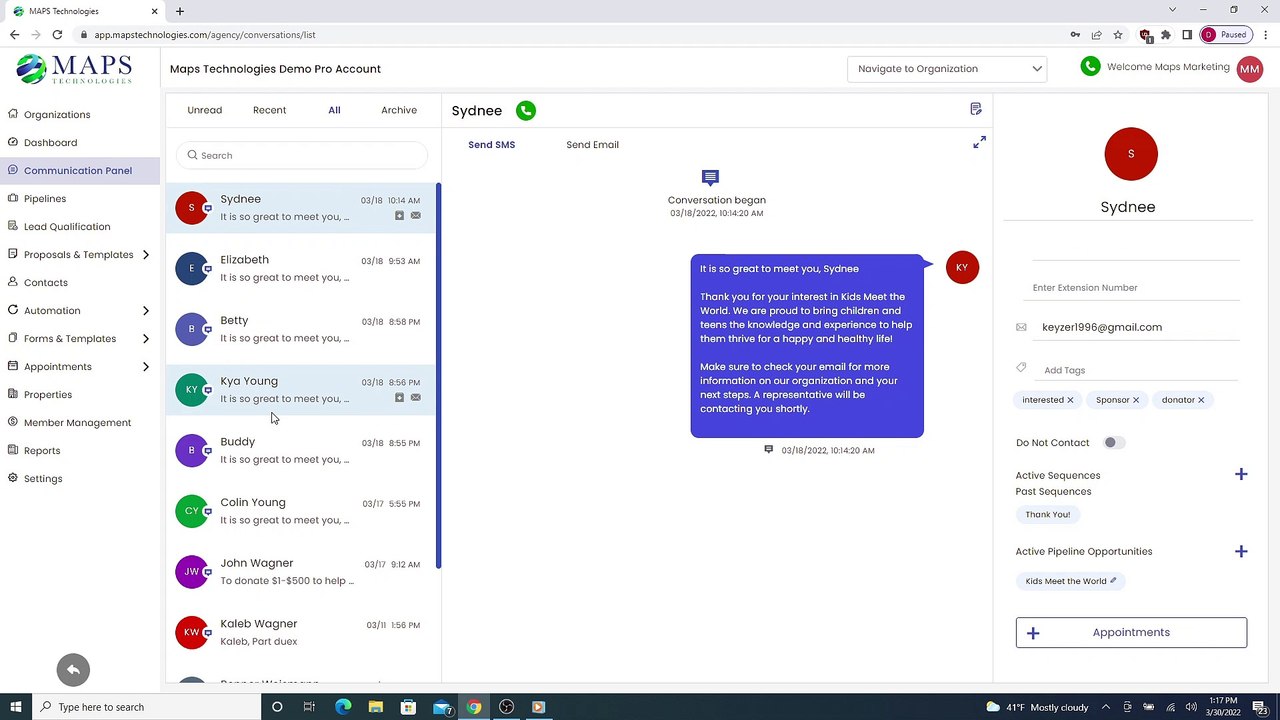
Task: Click the envelope icon in Sydnee's row
Action: [416, 216]
